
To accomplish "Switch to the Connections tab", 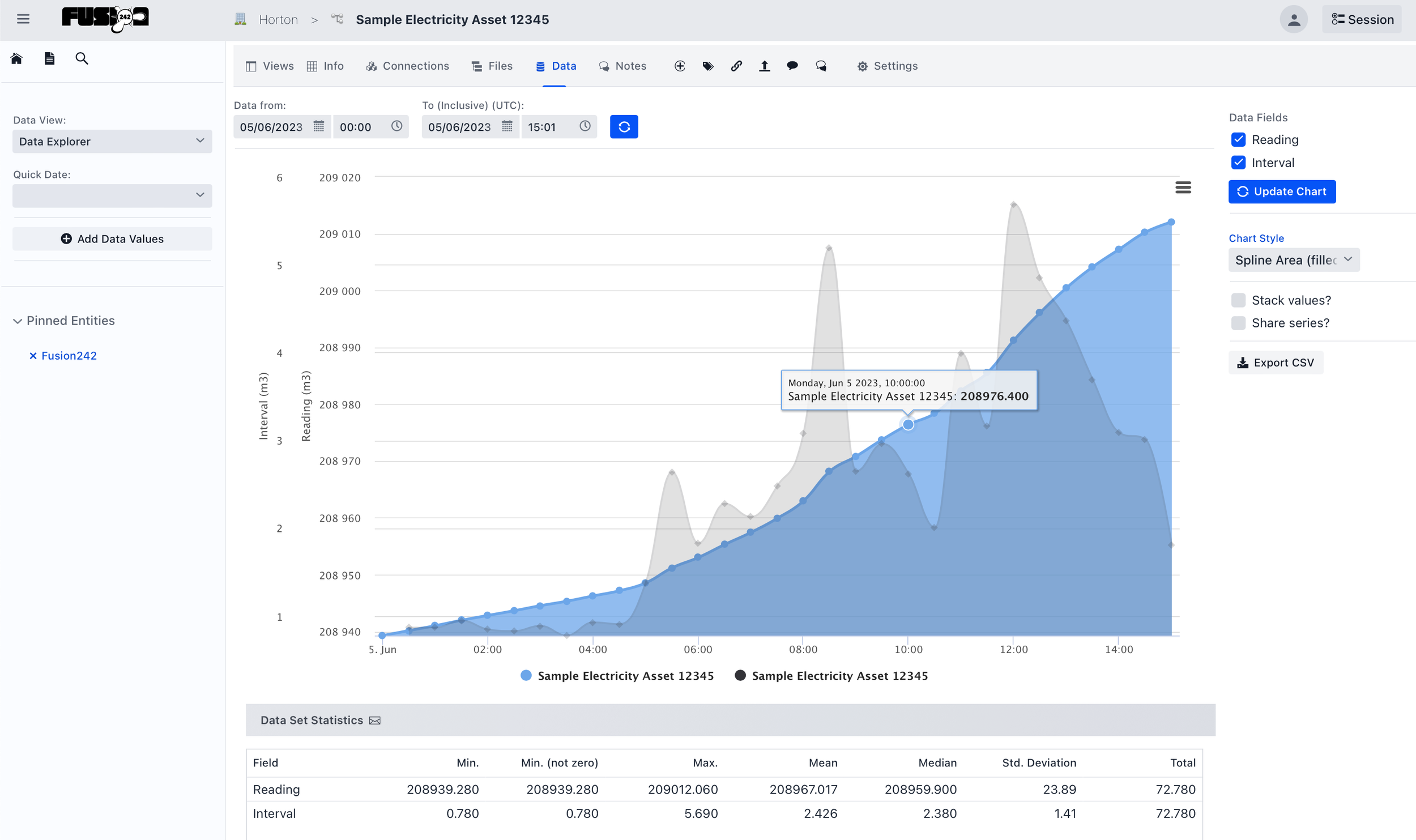I will point(408,66).
